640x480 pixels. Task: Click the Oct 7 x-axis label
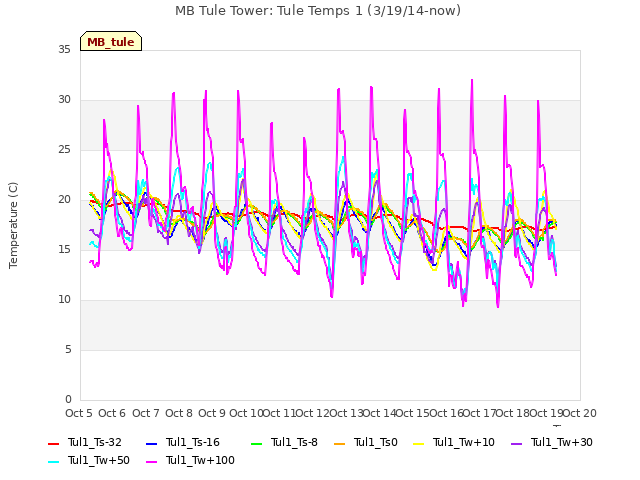tap(145, 413)
